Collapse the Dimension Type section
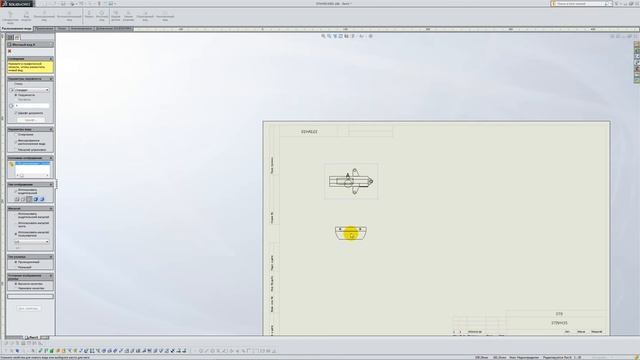This screenshot has width=640, height=360. click(x=51, y=257)
